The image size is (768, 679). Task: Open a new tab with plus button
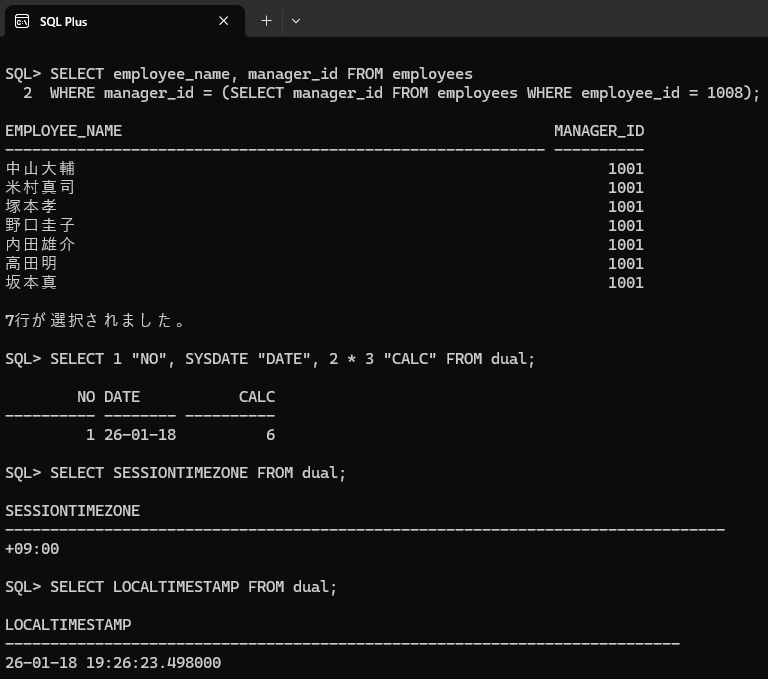click(266, 21)
